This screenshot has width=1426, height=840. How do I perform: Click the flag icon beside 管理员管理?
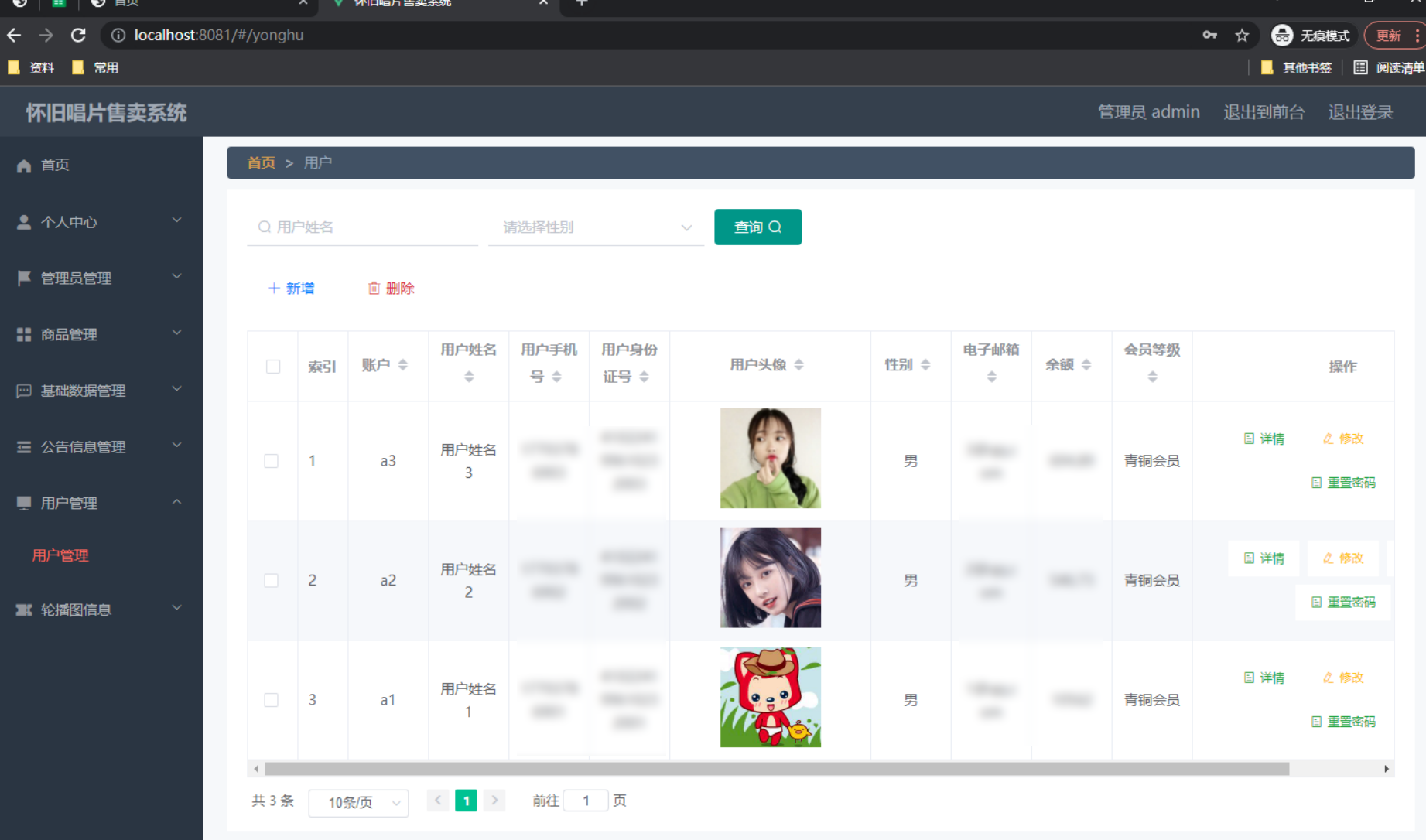tap(24, 278)
